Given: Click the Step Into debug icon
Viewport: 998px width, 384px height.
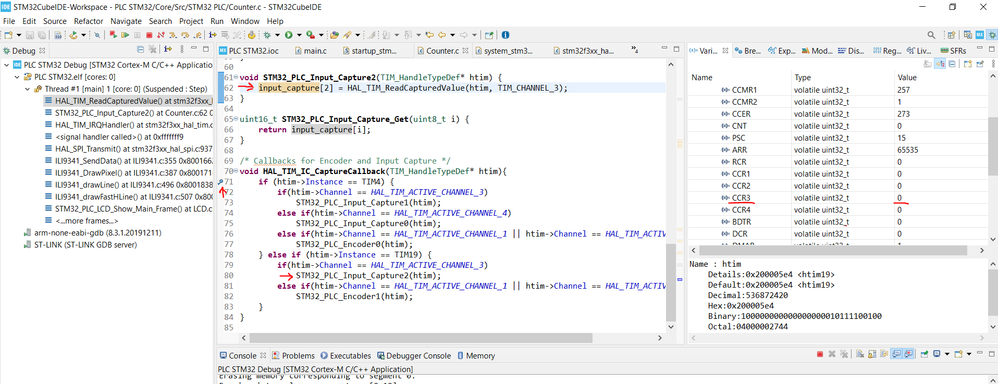Looking at the screenshot, I should click(x=172, y=34).
